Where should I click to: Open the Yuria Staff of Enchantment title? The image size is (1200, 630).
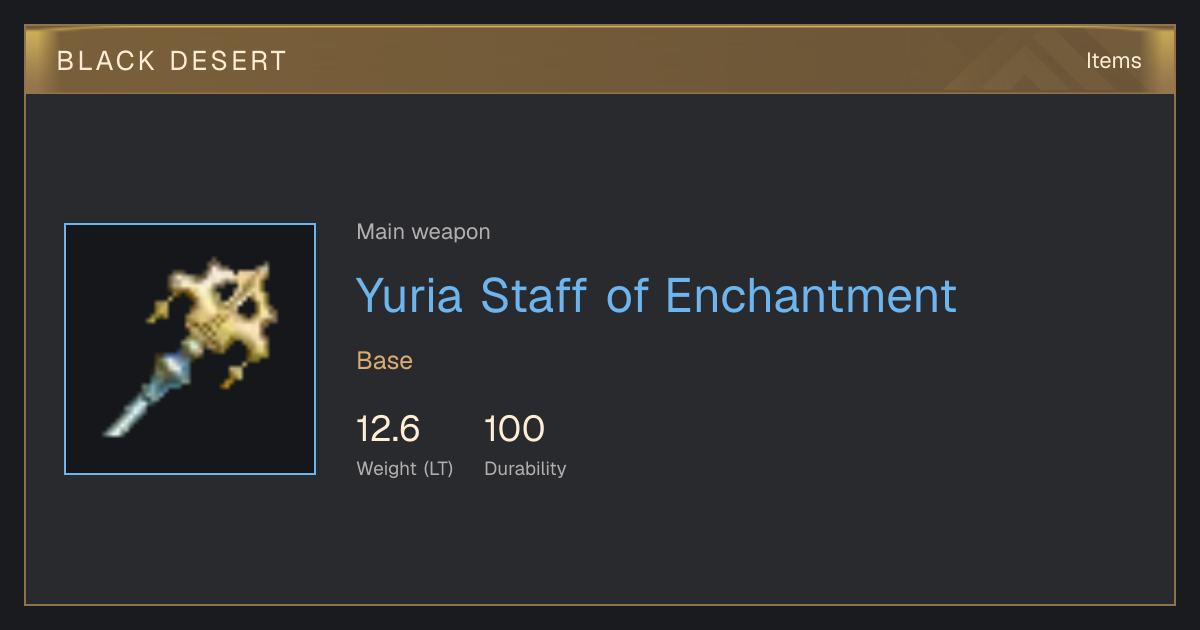pos(656,296)
